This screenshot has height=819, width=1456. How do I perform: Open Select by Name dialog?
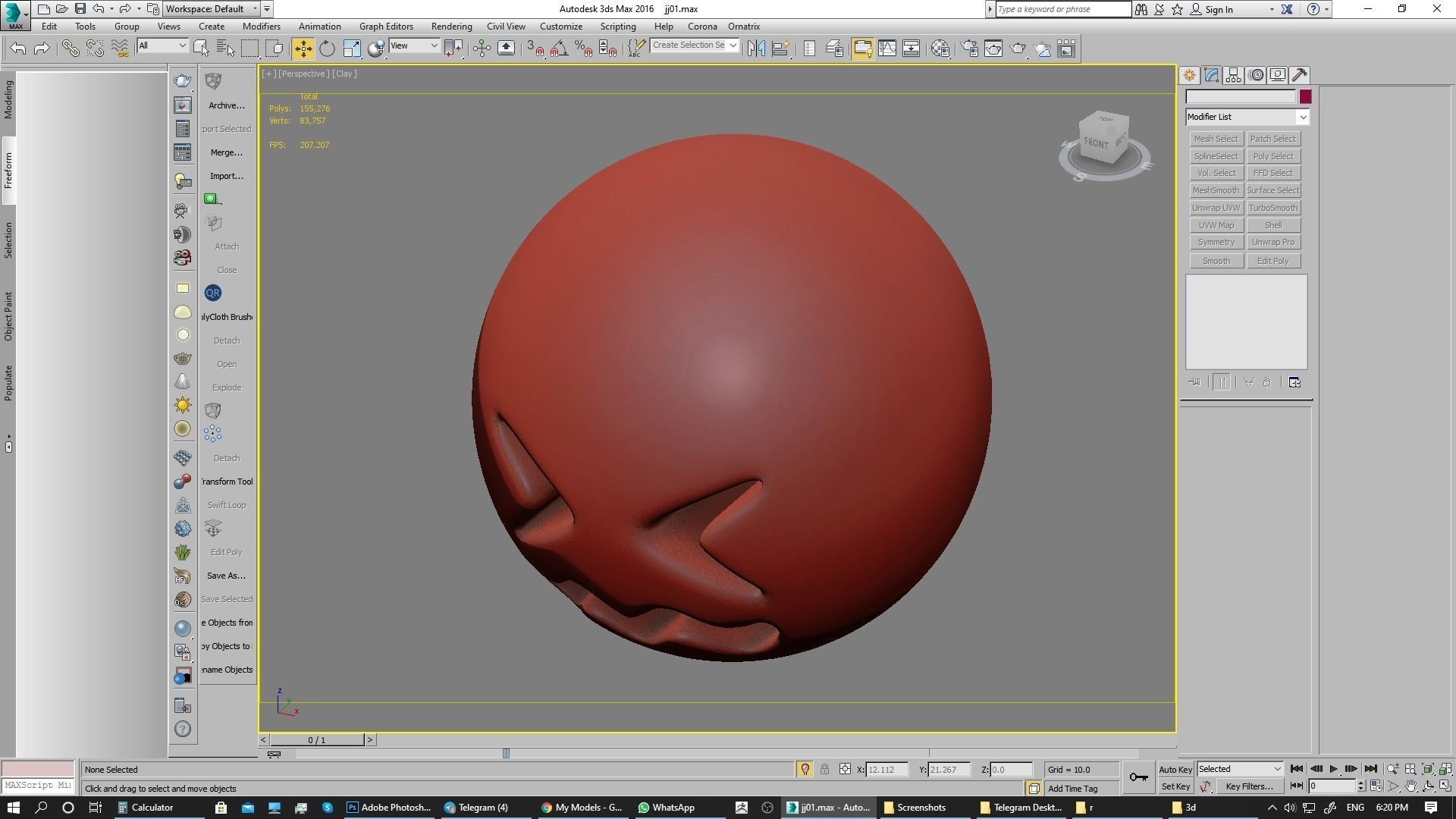click(x=225, y=49)
